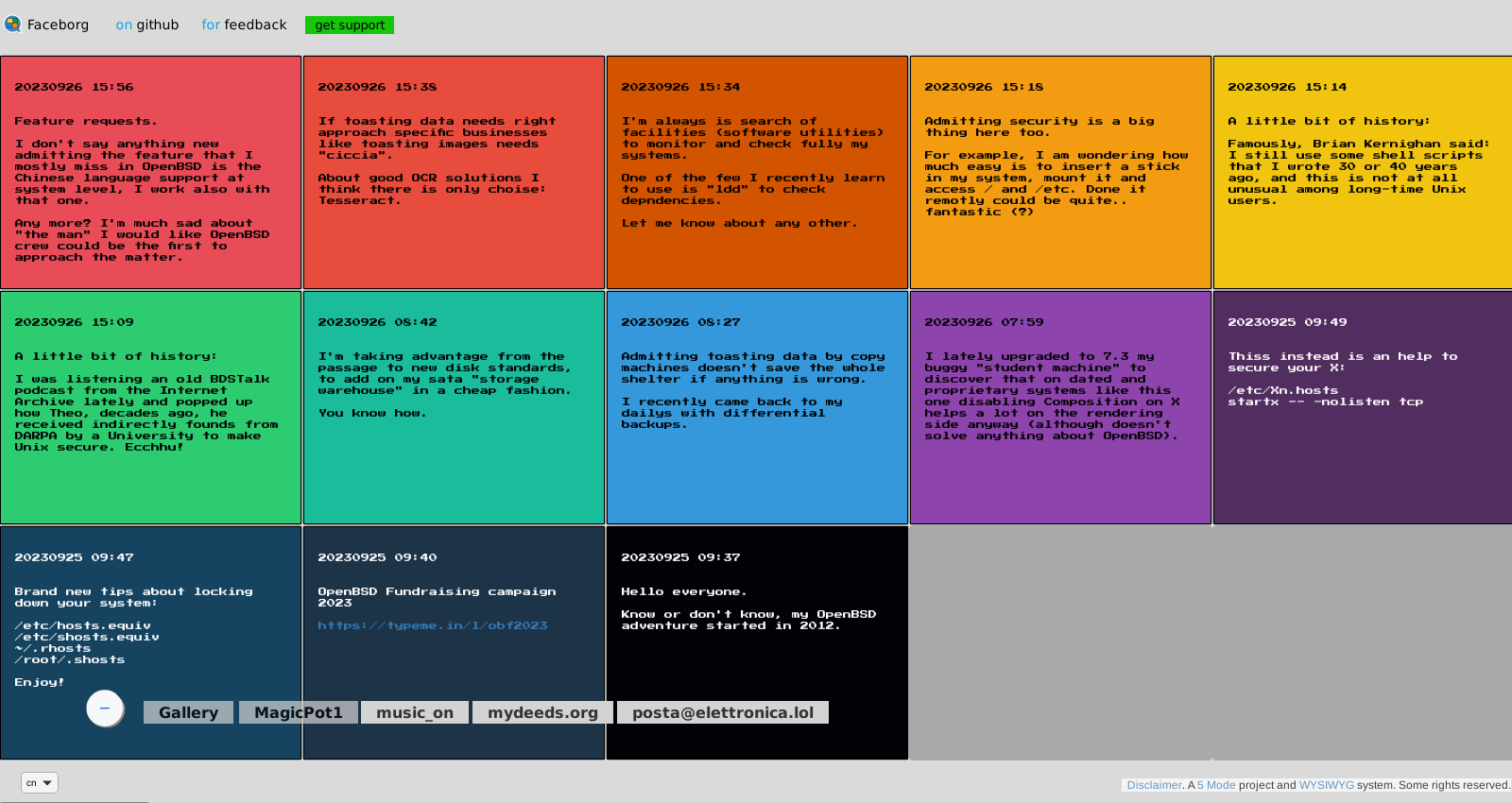Collapse menu with the round minus button

(105, 709)
